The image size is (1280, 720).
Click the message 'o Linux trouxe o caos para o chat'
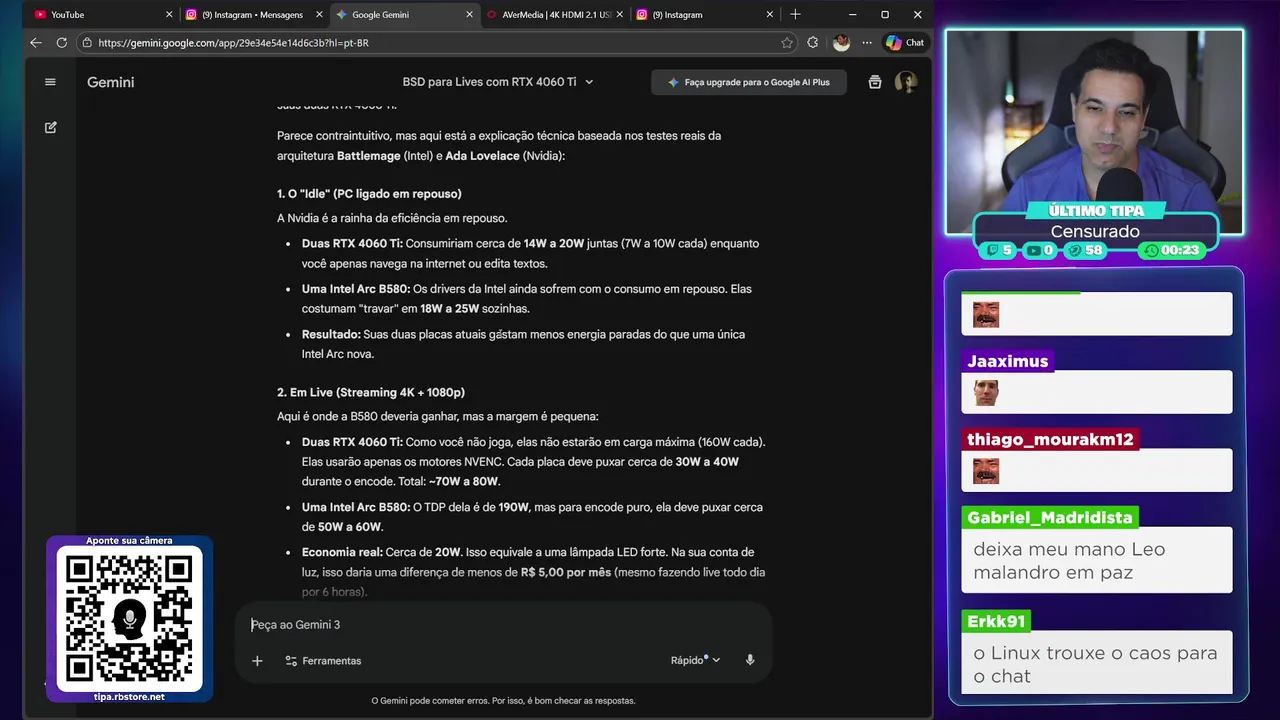pos(1095,664)
